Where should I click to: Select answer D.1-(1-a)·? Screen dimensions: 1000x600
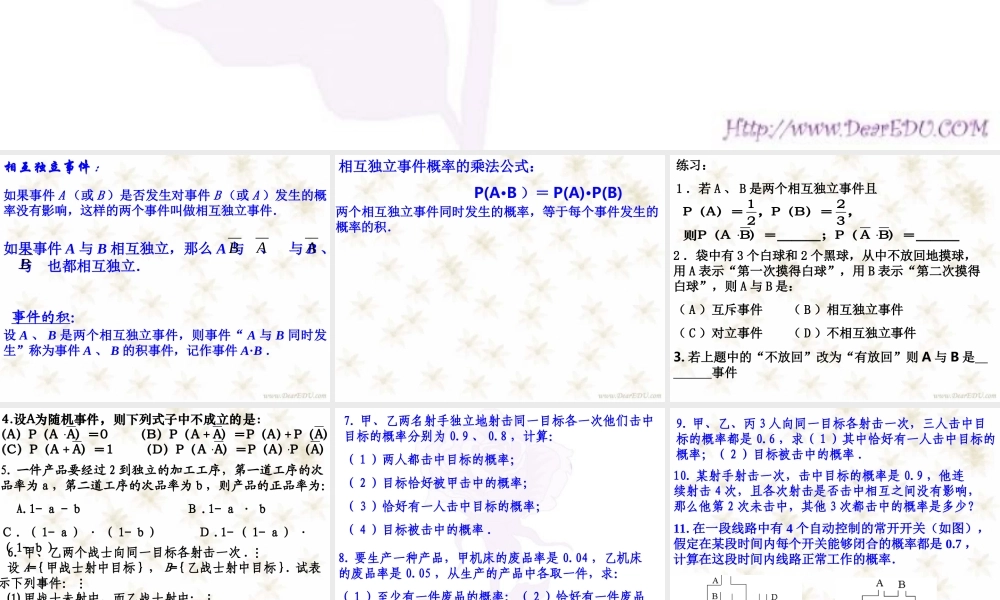pyautogui.click(x=254, y=532)
